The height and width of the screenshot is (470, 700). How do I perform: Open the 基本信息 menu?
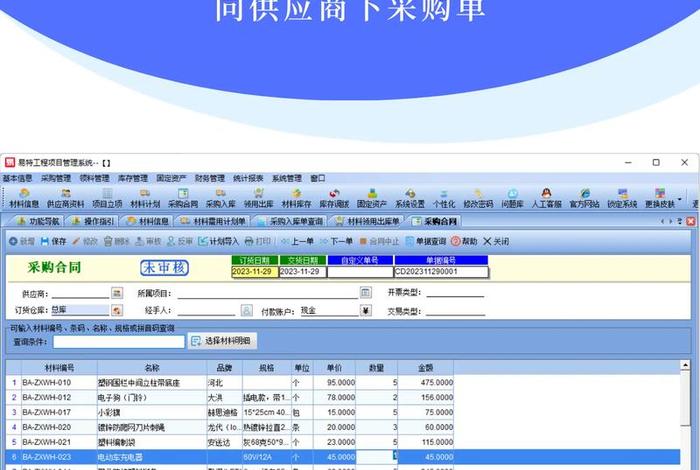point(18,178)
